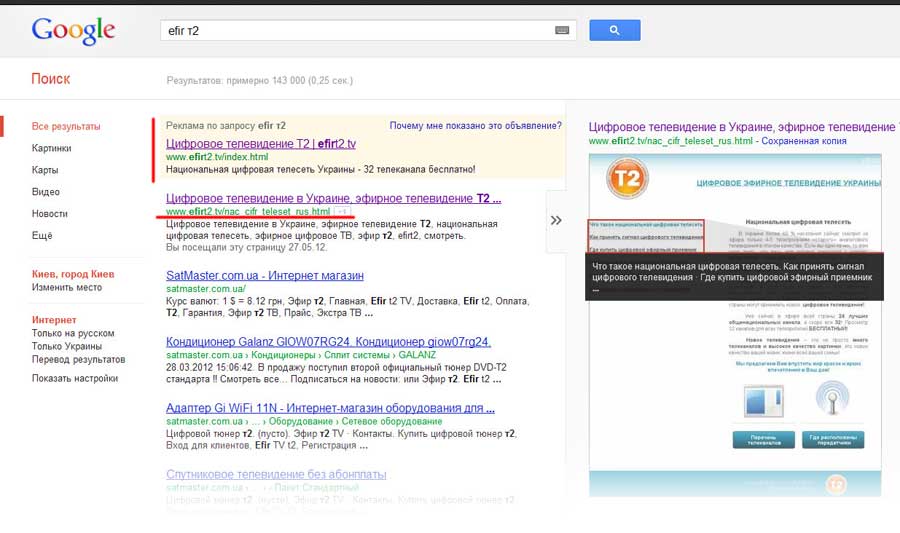Open the preview panel title link
900x533 pixels.
coord(744,127)
